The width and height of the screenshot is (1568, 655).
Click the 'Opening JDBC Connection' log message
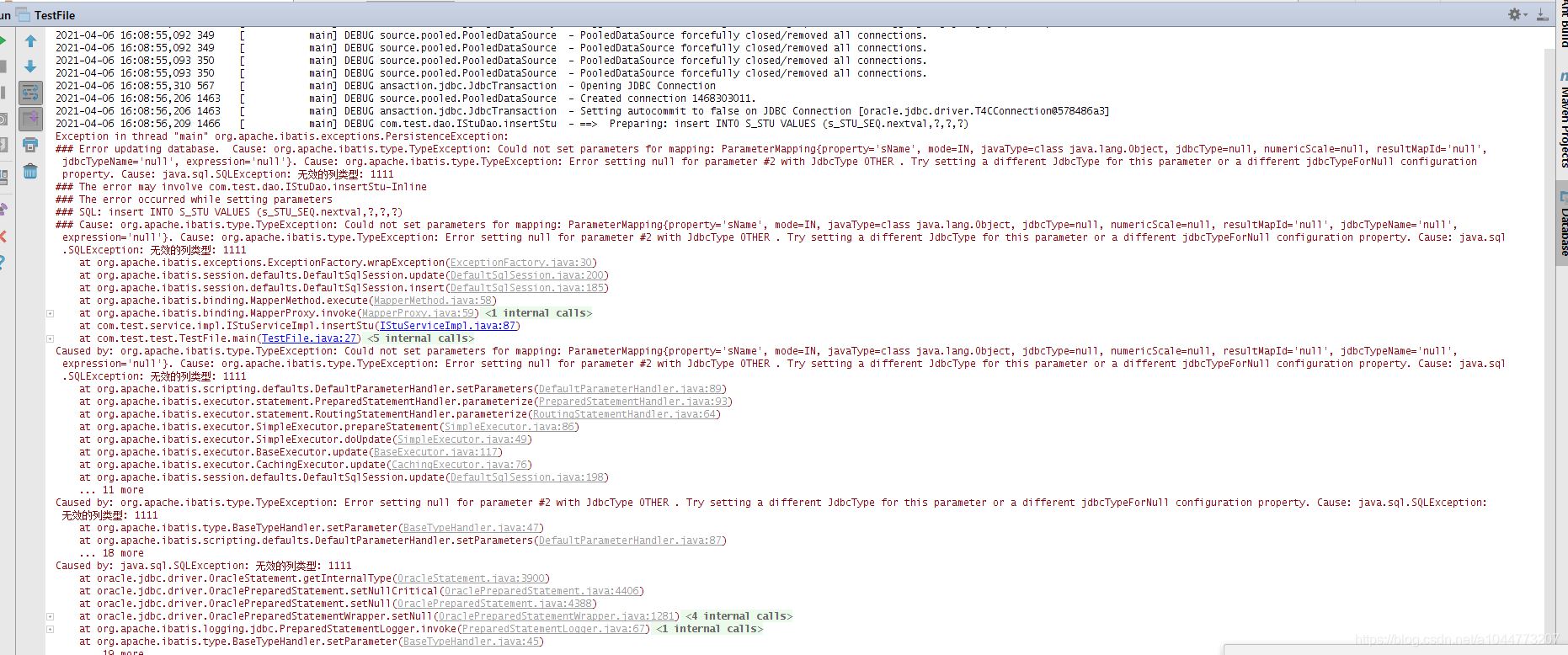tap(648, 86)
